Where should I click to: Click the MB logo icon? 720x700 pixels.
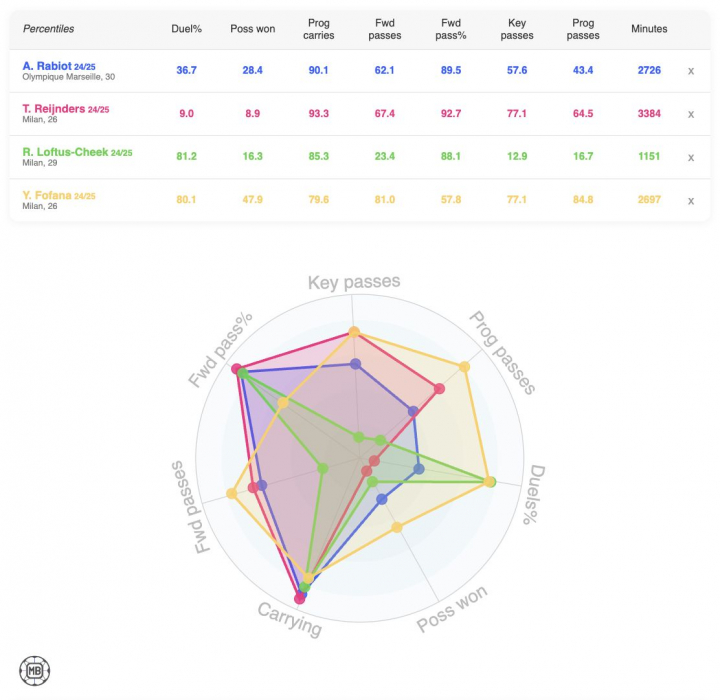[x=35, y=670]
